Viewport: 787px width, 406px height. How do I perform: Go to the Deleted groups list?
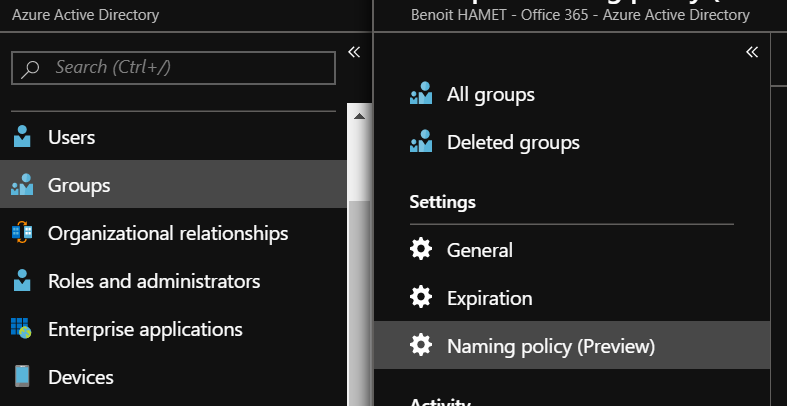(513, 143)
